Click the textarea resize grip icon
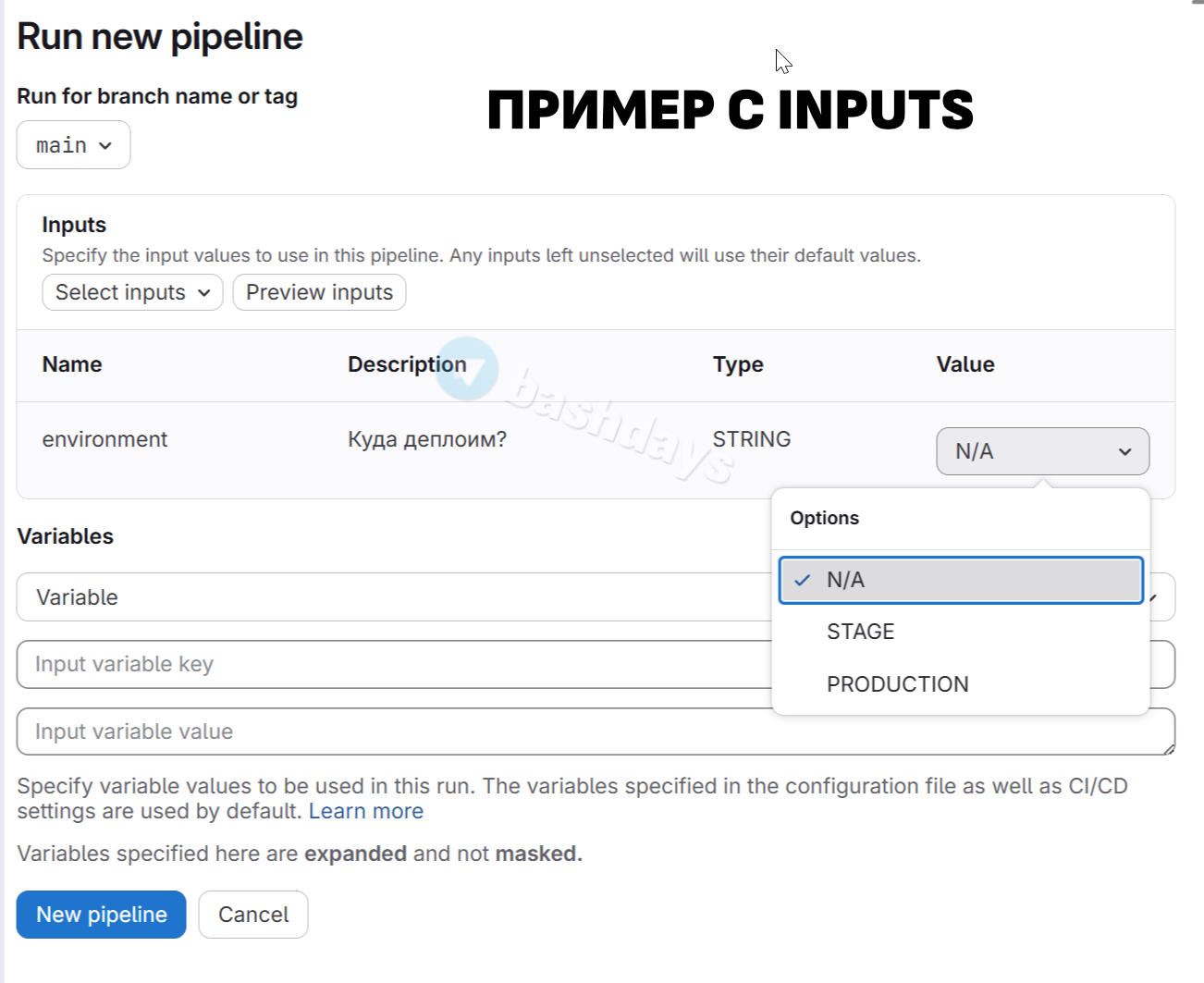This screenshot has height=983, width=1204. point(1169,749)
